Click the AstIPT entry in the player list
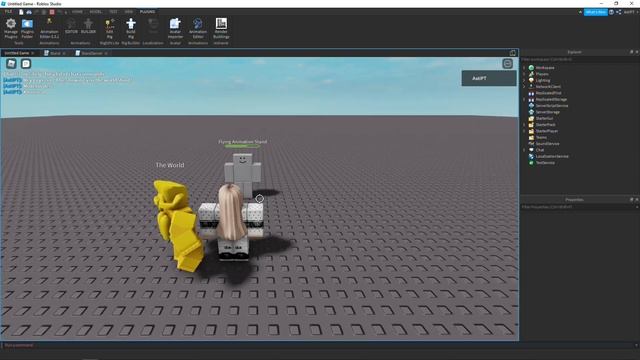Image resolution: width=640 pixels, height=360 pixels. 489,78
